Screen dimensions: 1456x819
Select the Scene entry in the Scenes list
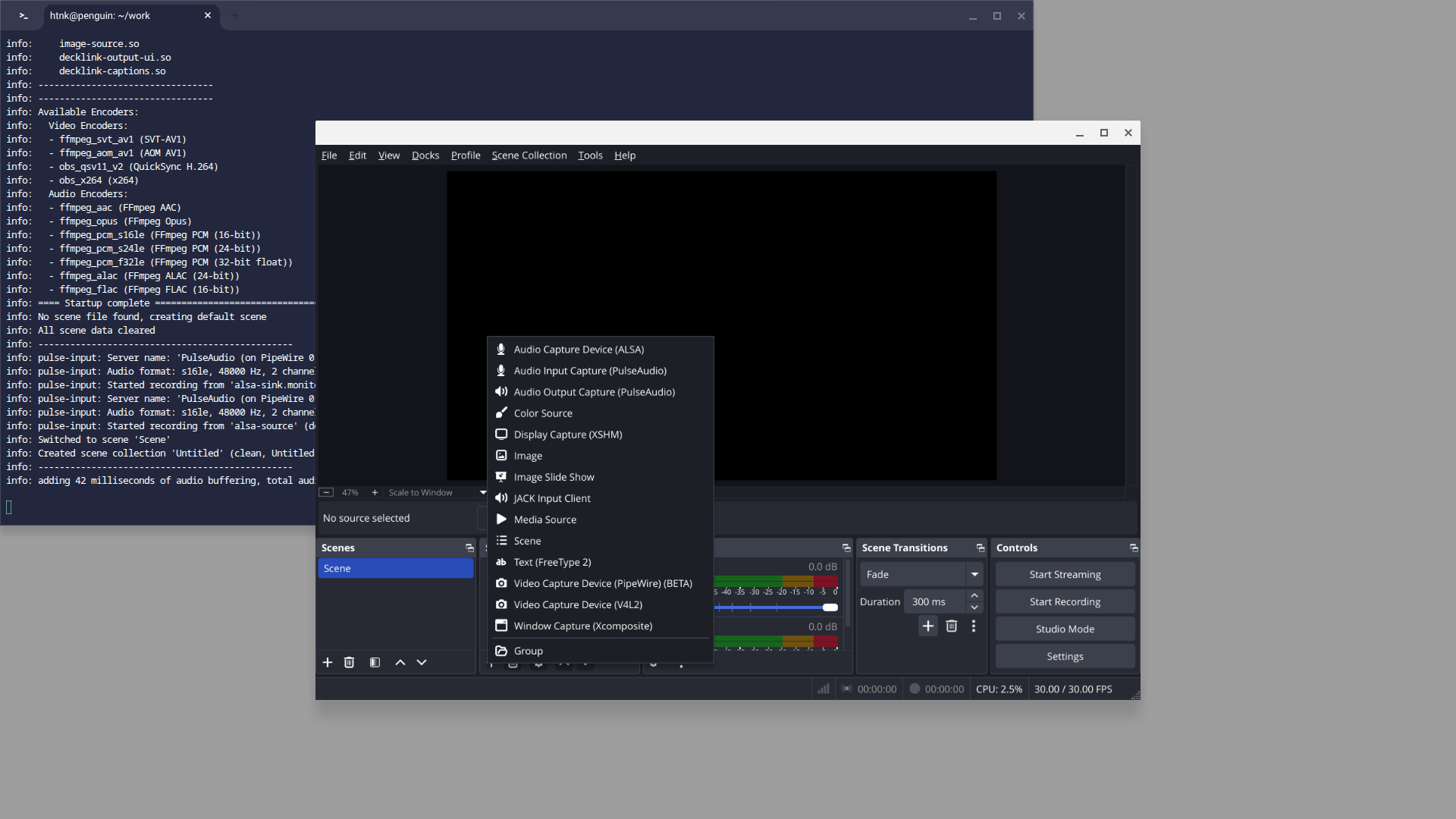[395, 568]
